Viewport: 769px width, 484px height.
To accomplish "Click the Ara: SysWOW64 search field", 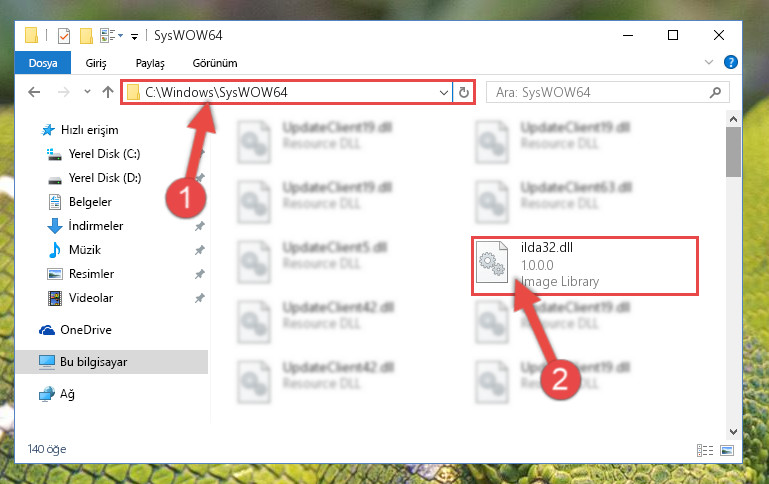I will (600, 92).
